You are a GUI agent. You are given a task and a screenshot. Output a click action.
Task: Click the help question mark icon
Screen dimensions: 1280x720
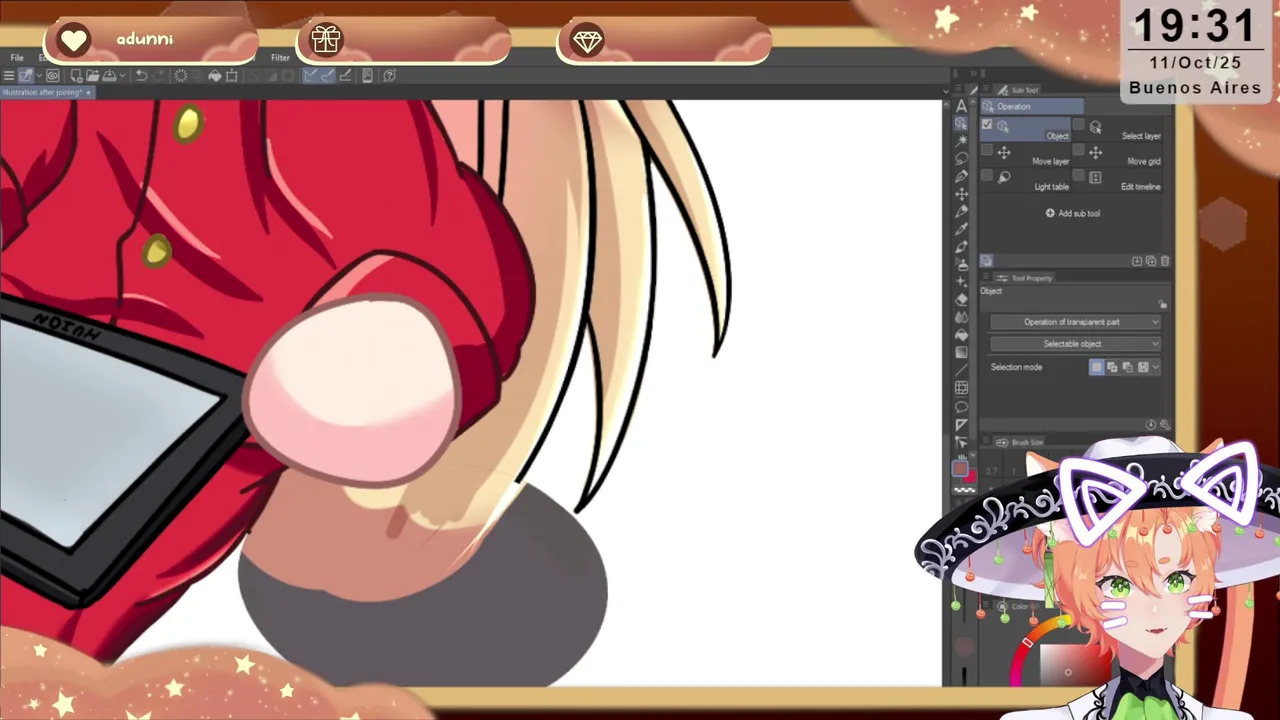pyautogui.click(x=389, y=76)
